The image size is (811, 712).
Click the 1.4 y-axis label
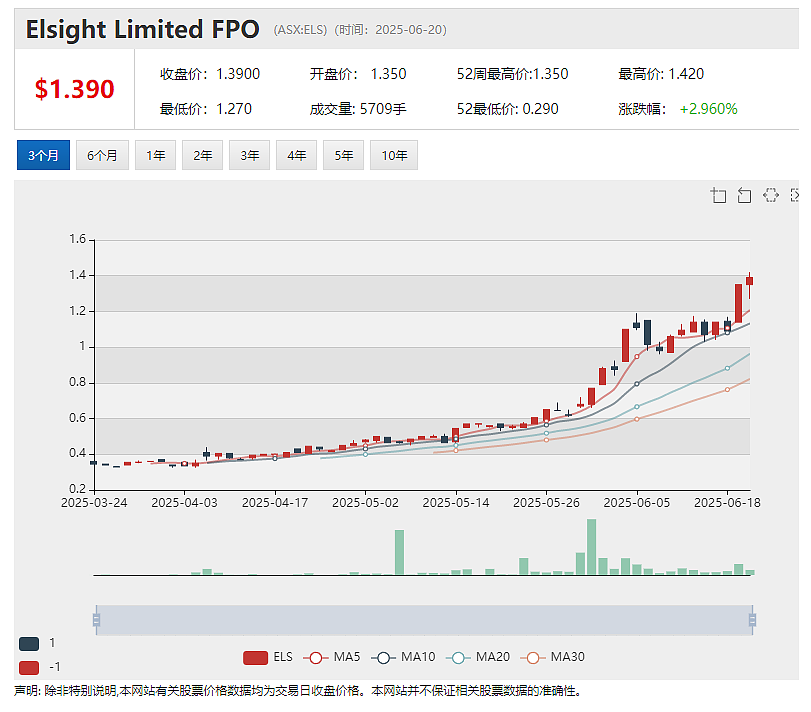78,275
